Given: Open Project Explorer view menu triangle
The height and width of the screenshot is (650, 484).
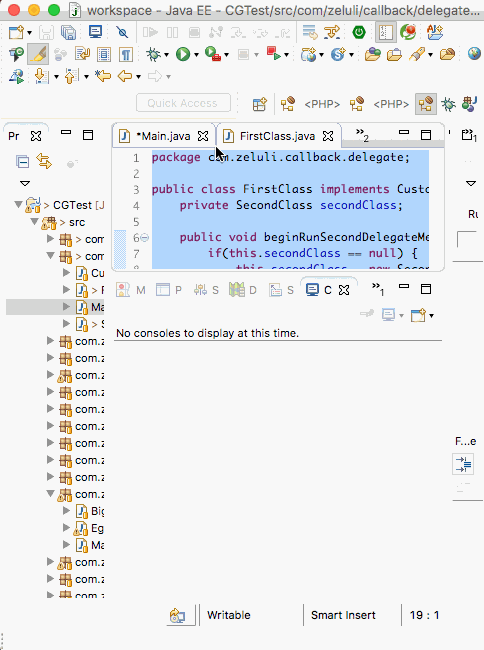Looking at the screenshot, I should (x=25, y=183).
